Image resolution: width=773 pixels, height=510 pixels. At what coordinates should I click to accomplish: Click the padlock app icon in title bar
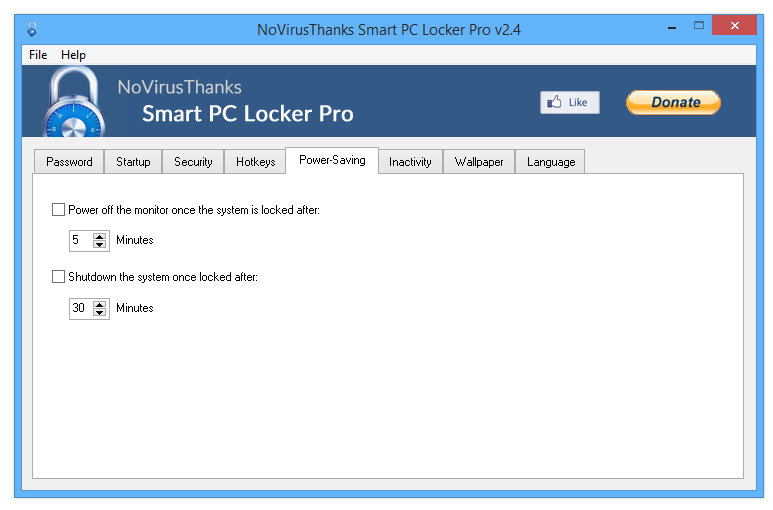point(32,30)
